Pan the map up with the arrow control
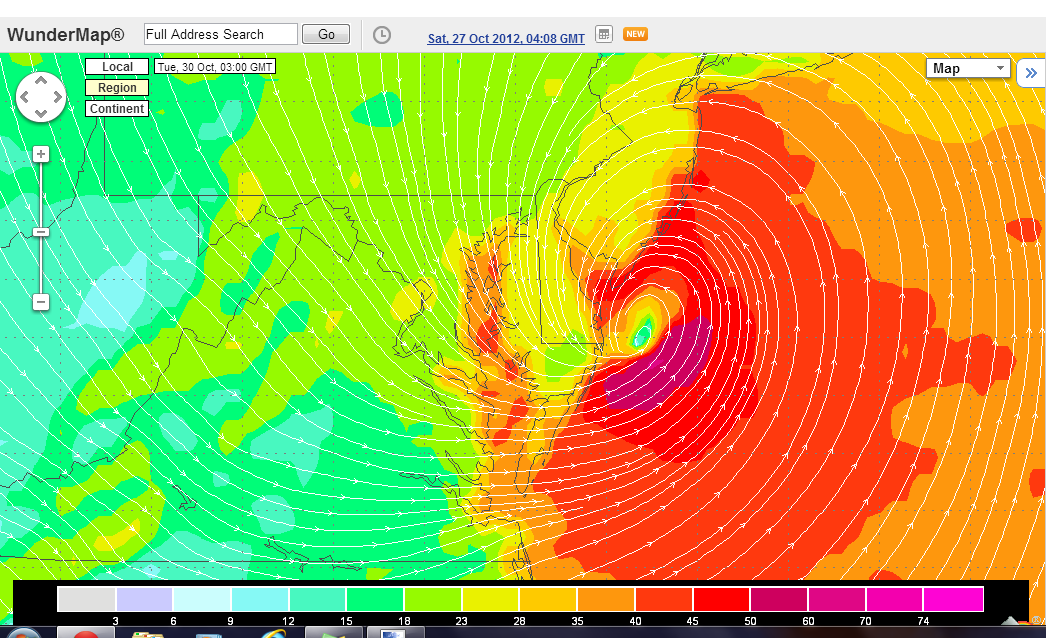 click(41, 81)
